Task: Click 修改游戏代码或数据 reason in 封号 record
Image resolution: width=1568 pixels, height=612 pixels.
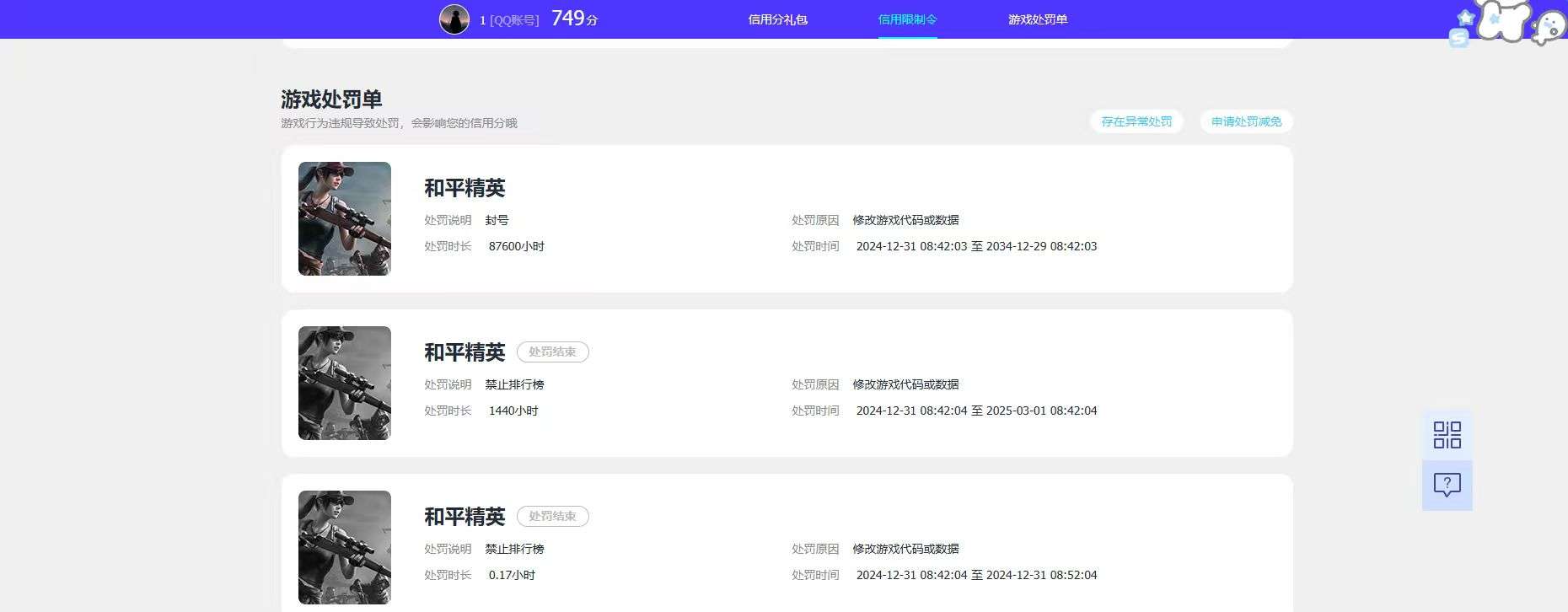Action: tap(905, 220)
